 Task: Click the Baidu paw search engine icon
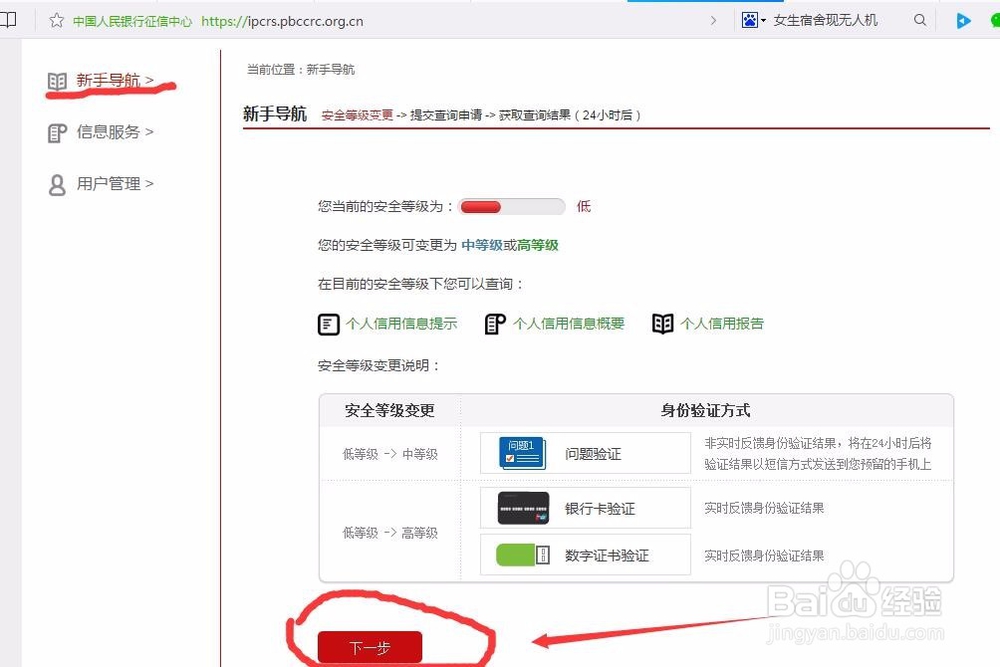(x=749, y=20)
